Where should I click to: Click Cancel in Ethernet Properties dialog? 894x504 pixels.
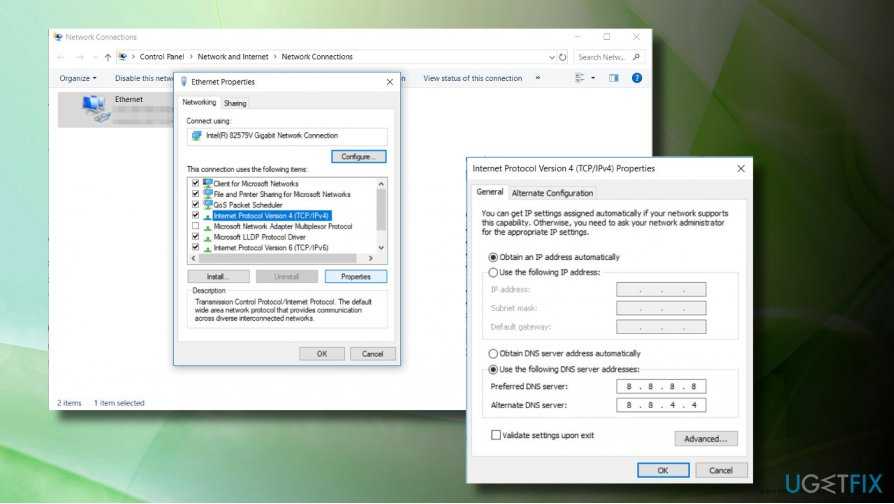pyautogui.click(x=372, y=354)
